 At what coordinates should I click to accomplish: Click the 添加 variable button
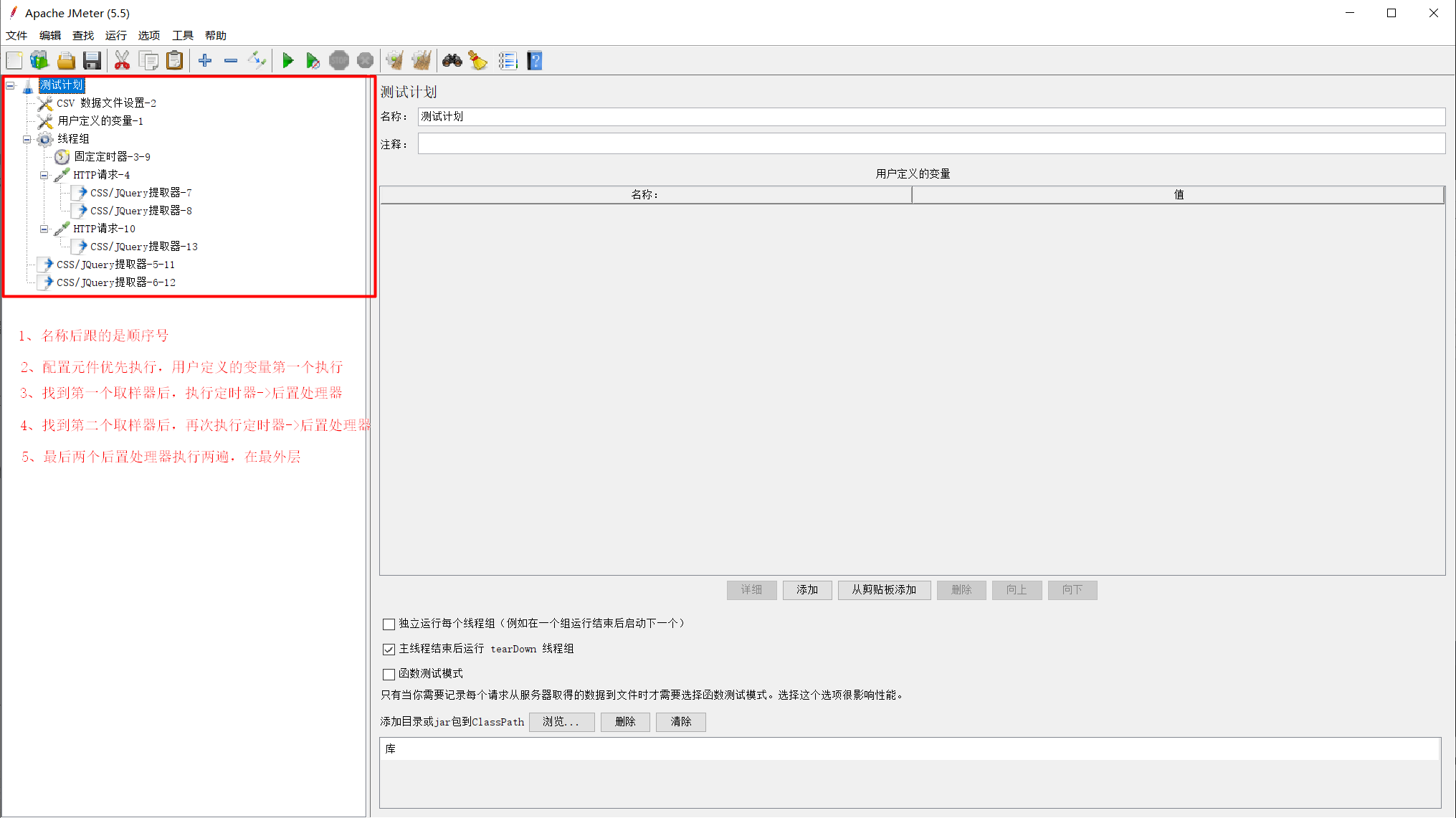[x=807, y=590]
